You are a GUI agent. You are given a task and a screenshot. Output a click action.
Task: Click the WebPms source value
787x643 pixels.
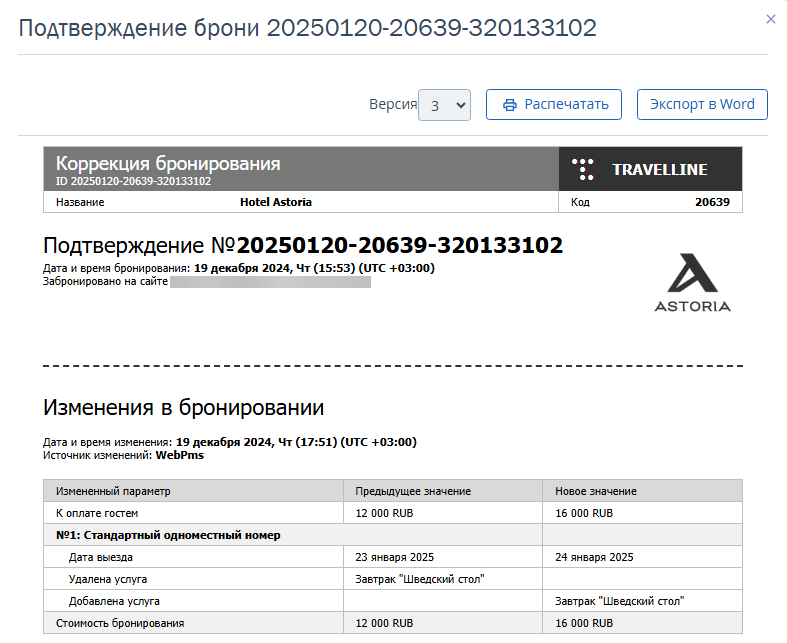coord(180,455)
